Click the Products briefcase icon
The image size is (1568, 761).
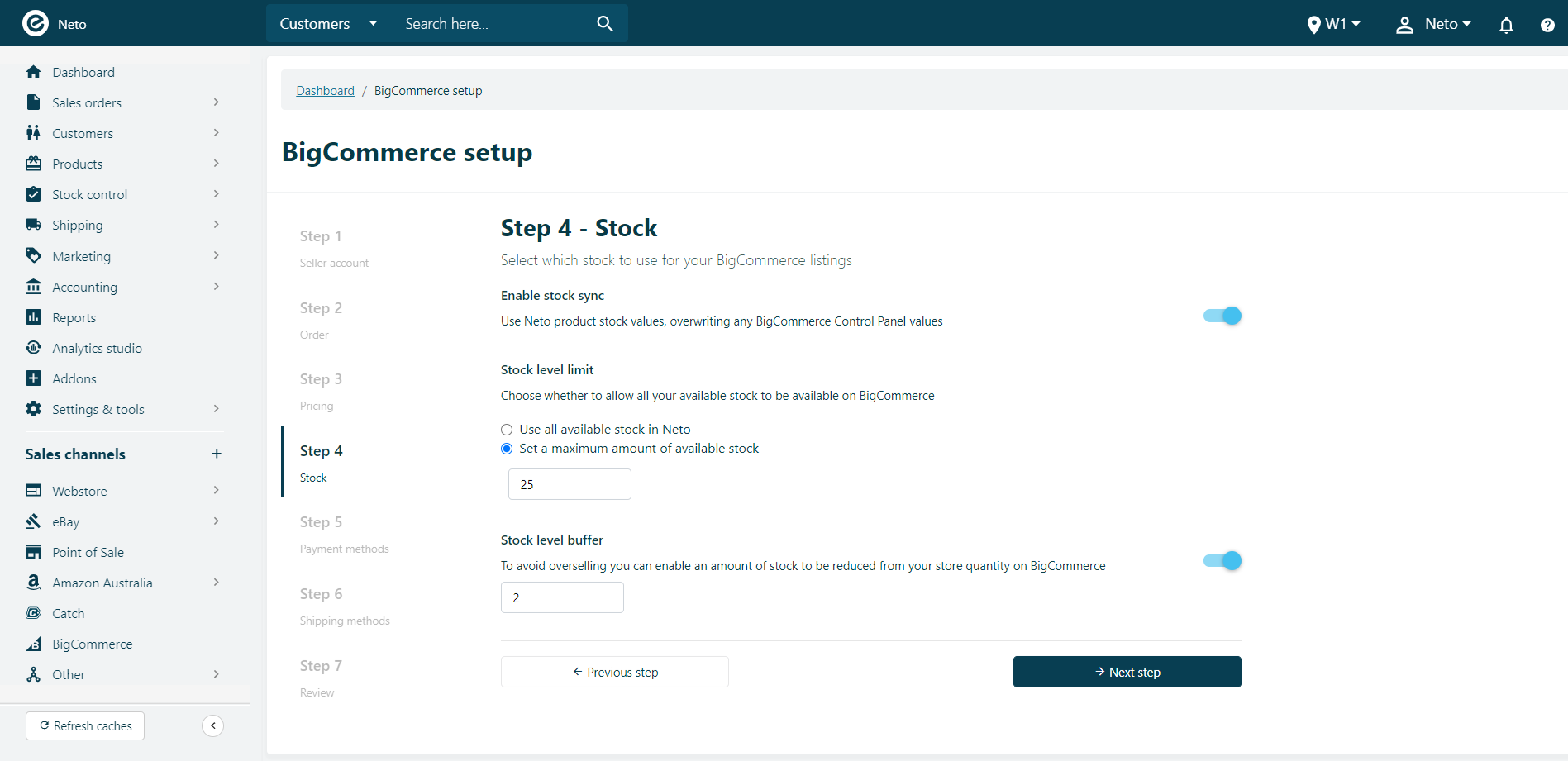33,164
